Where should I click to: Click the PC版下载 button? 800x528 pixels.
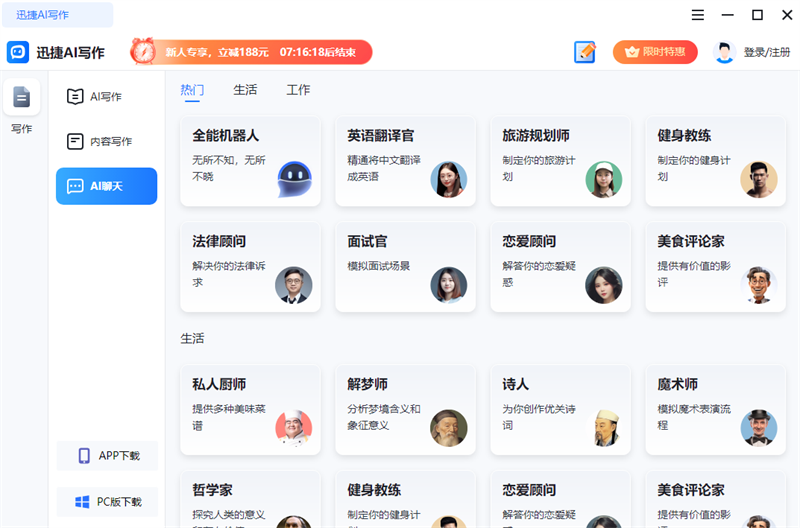click(107, 502)
